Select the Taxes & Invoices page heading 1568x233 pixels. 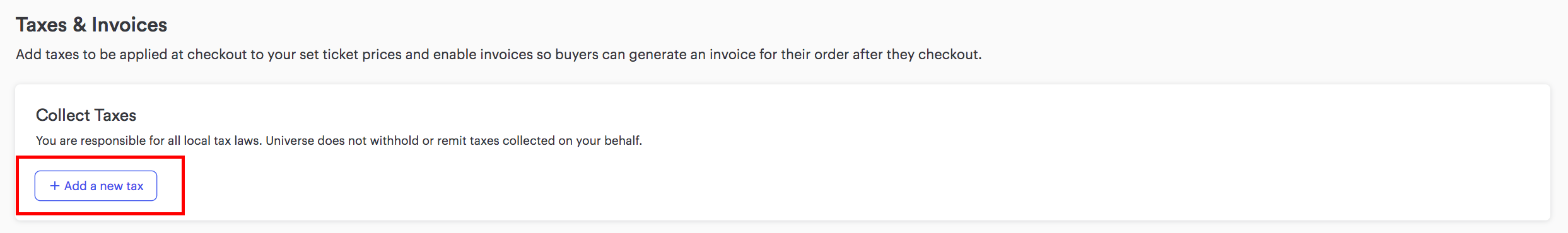coord(91,25)
